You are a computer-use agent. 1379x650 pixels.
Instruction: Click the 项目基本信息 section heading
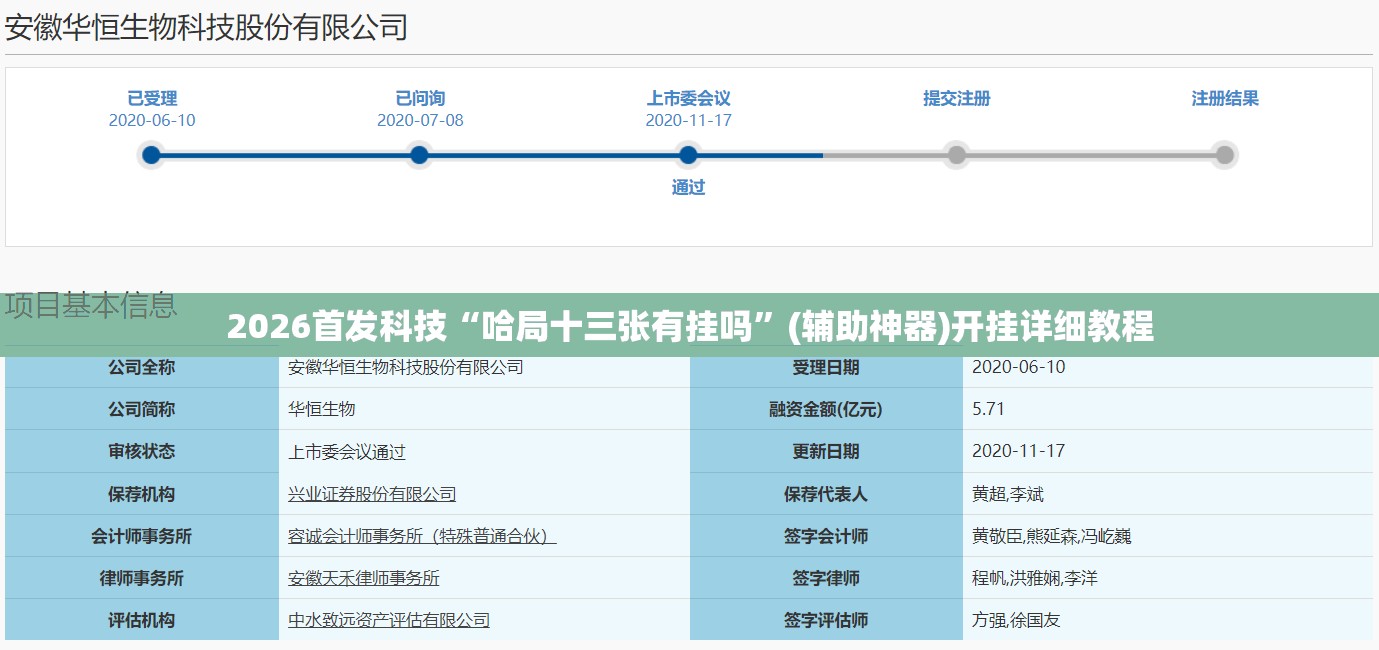[92, 305]
